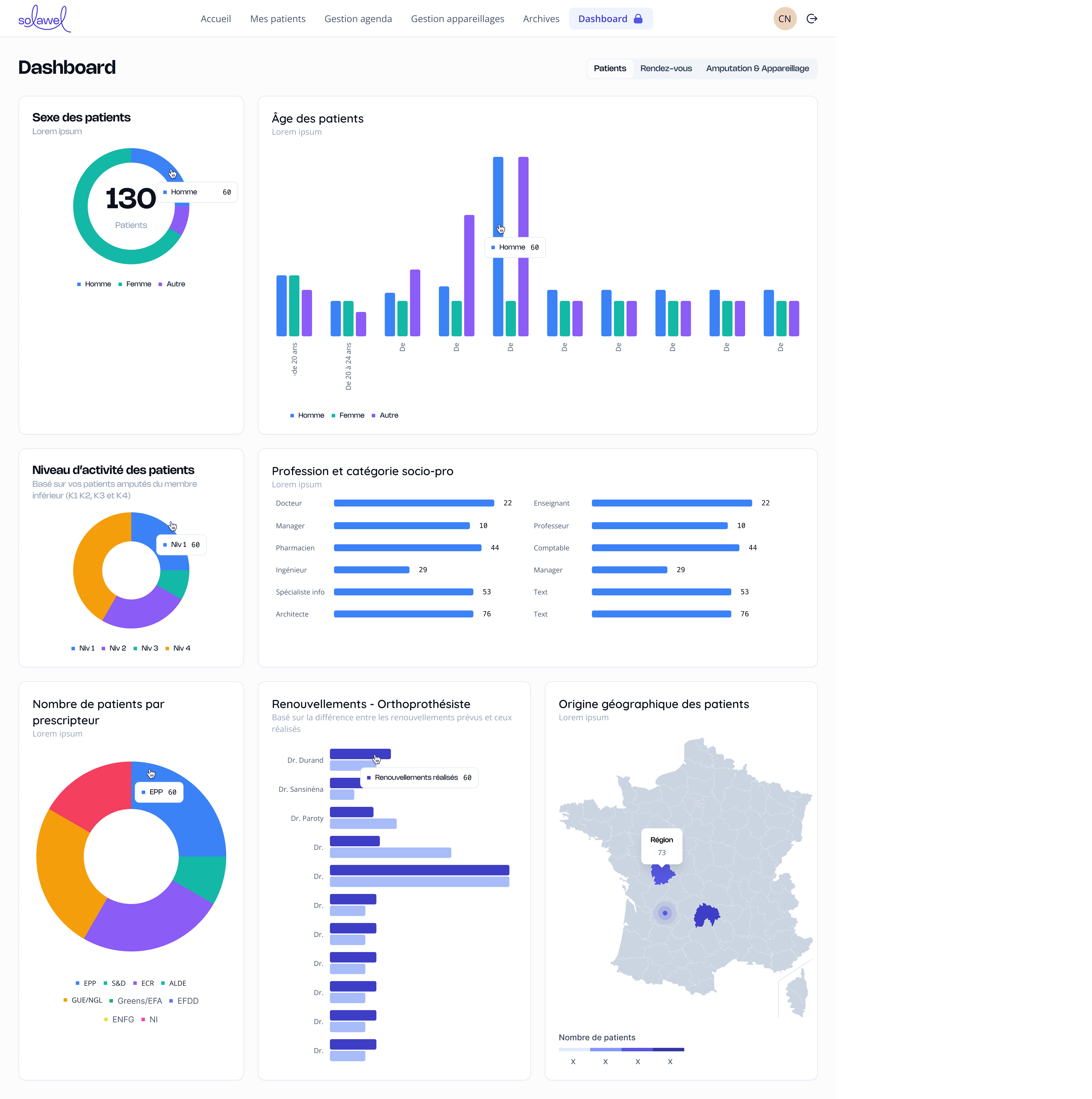The height and width of the screenshot is (1099, 1092).
Task: Select the ALDE legend entry
Action: click(173, 983)
